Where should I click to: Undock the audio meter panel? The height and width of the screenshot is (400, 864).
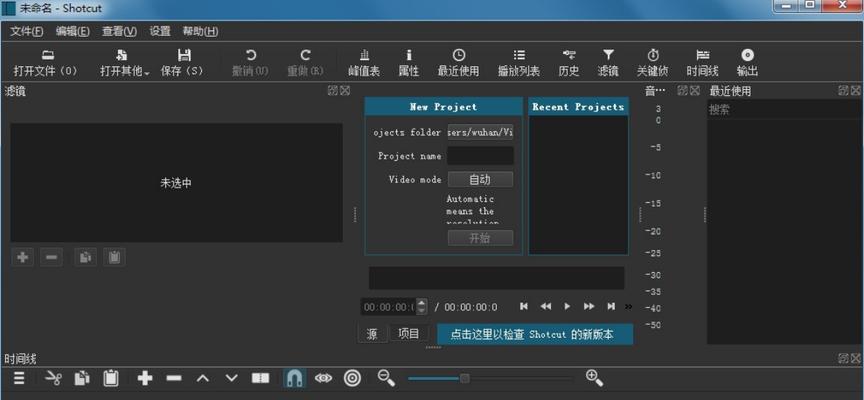coord(682,91)
